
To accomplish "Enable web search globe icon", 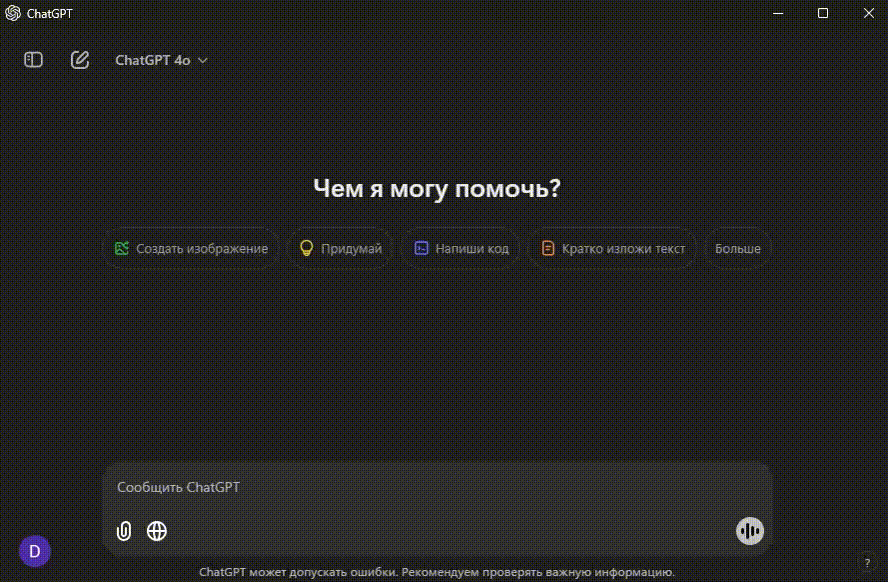I will [x=157, y=531].
